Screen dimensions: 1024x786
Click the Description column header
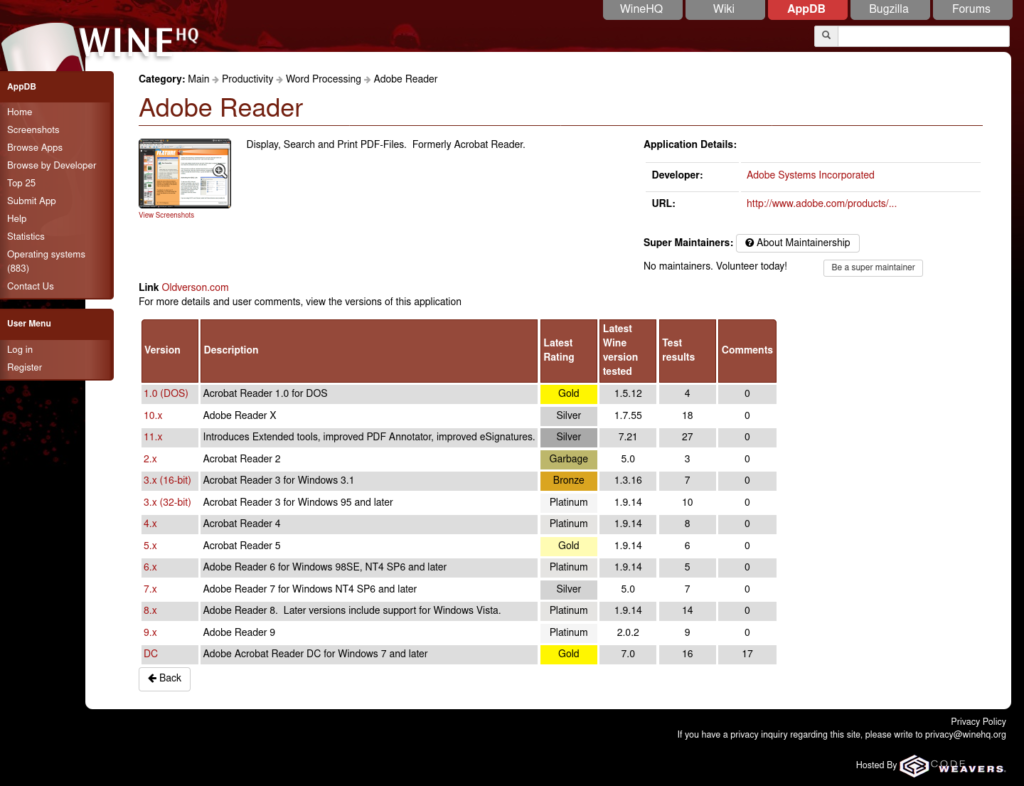tap(369, 351)
